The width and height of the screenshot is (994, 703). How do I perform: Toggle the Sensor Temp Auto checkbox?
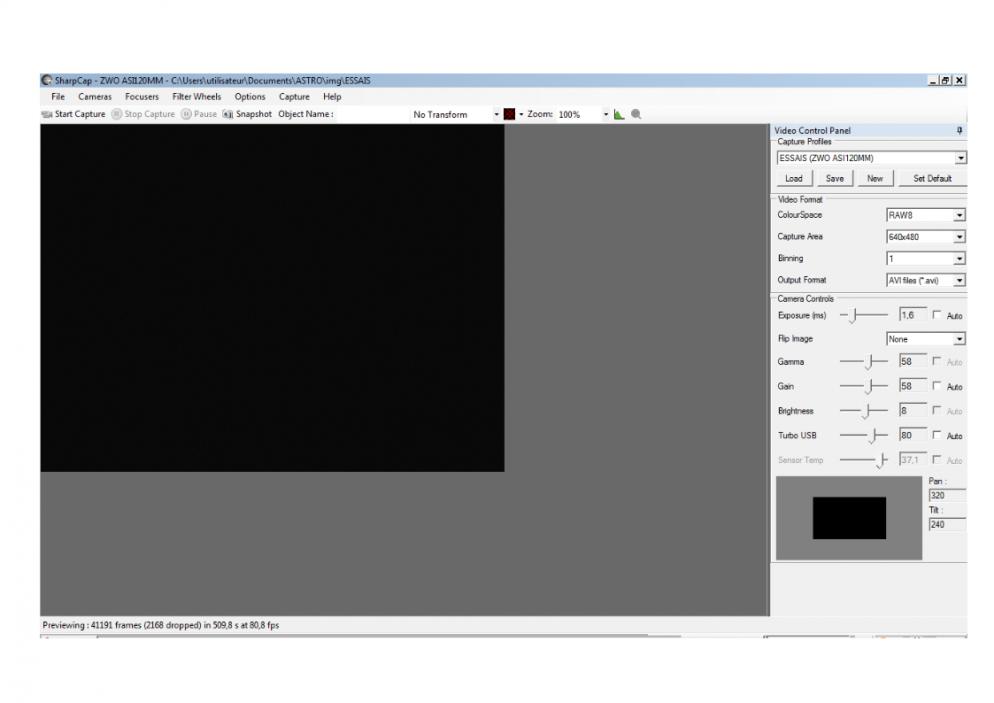936,460
